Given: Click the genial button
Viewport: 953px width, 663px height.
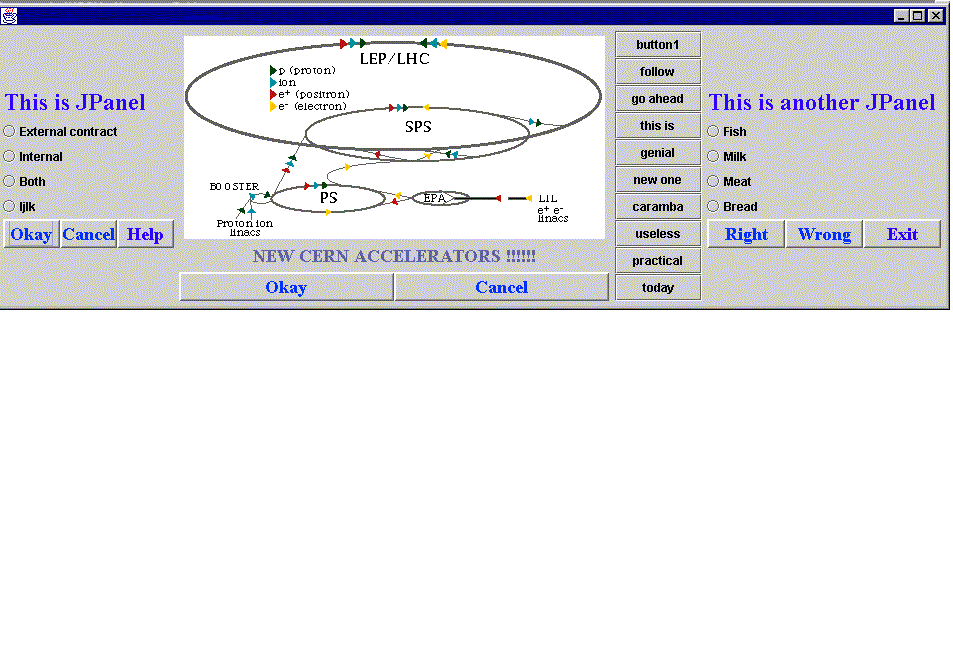Looking at the screenshot, I should tap(658, 153).
